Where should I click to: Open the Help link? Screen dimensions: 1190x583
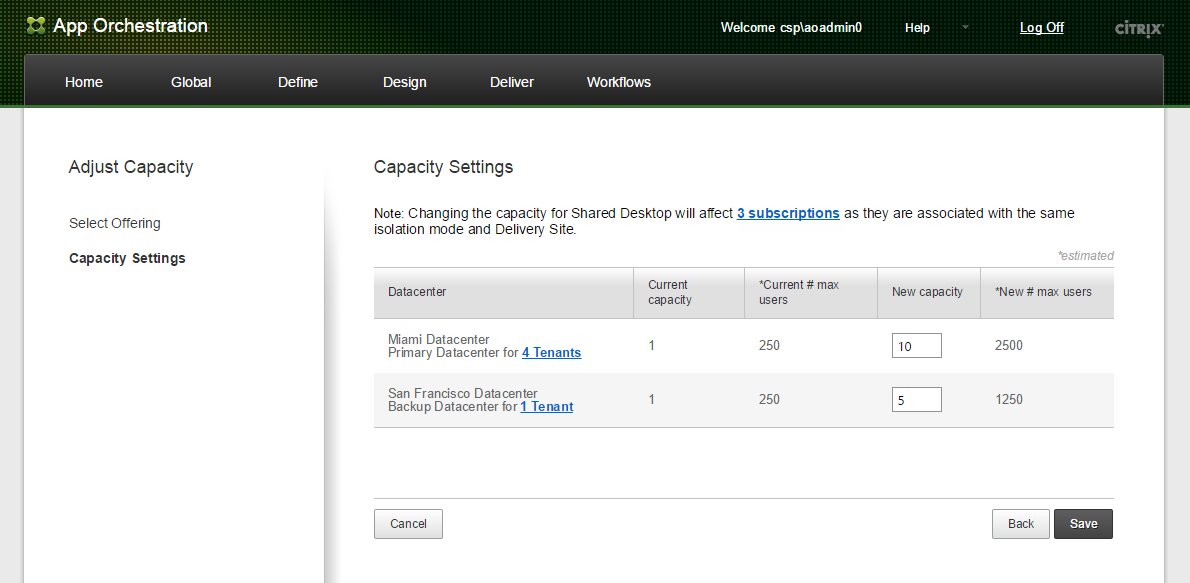[917, 28]
